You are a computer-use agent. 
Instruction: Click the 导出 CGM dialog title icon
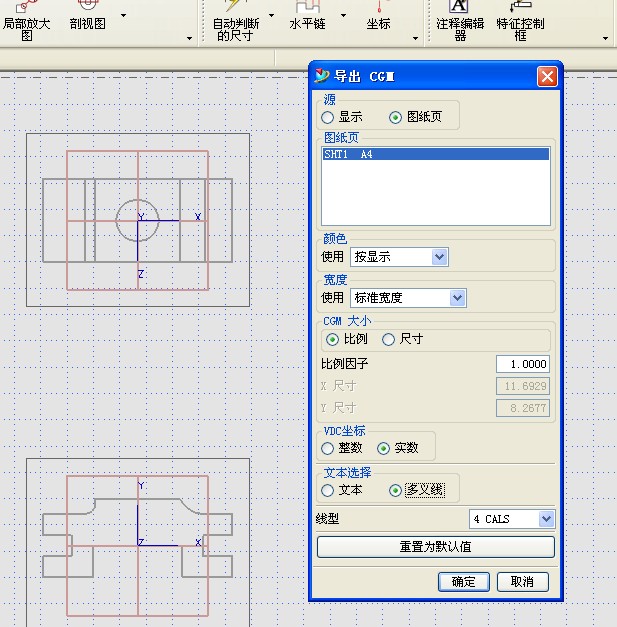pos(321,76)
